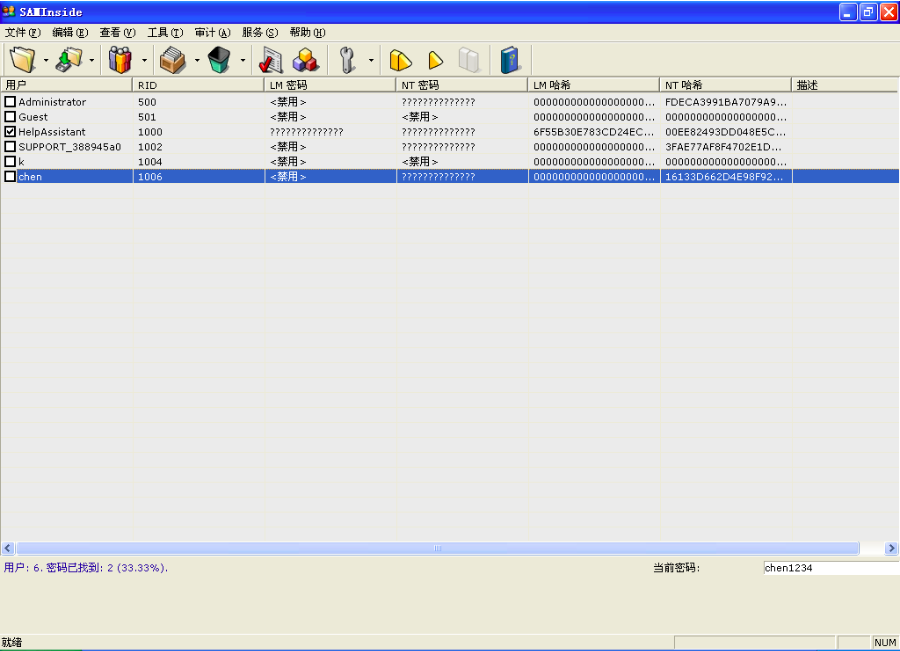
Task: Click the horizontal scrollbar right arrow
Action: click(x=891, y=548)
